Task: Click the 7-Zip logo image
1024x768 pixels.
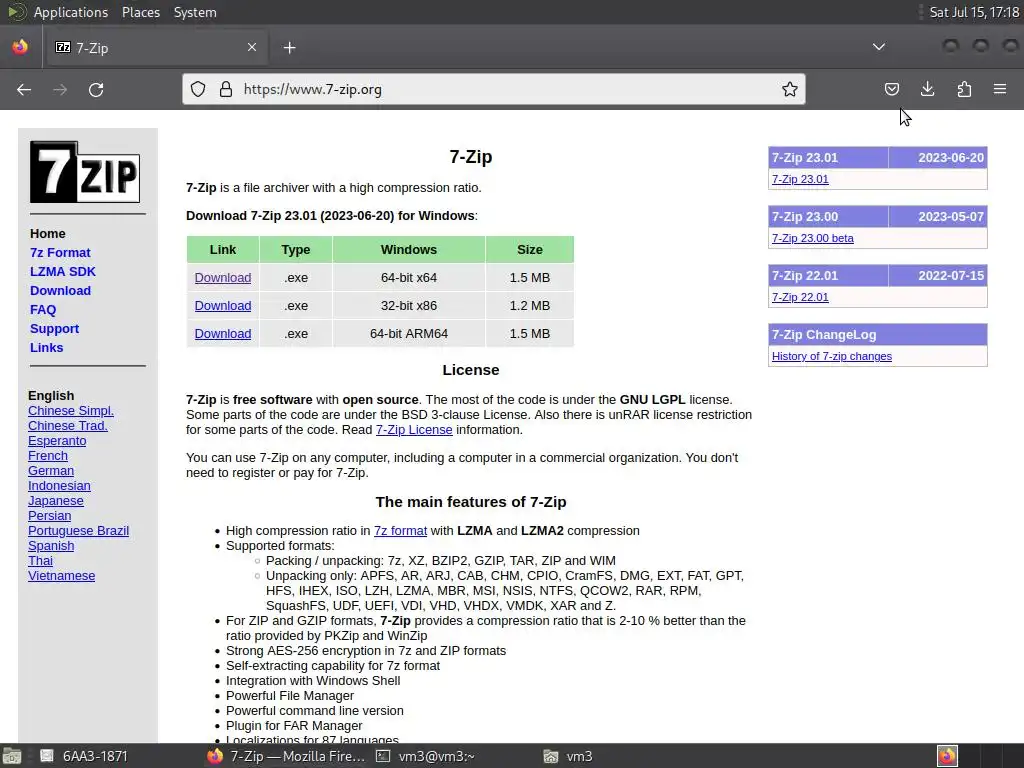Action: pos(85,172)
